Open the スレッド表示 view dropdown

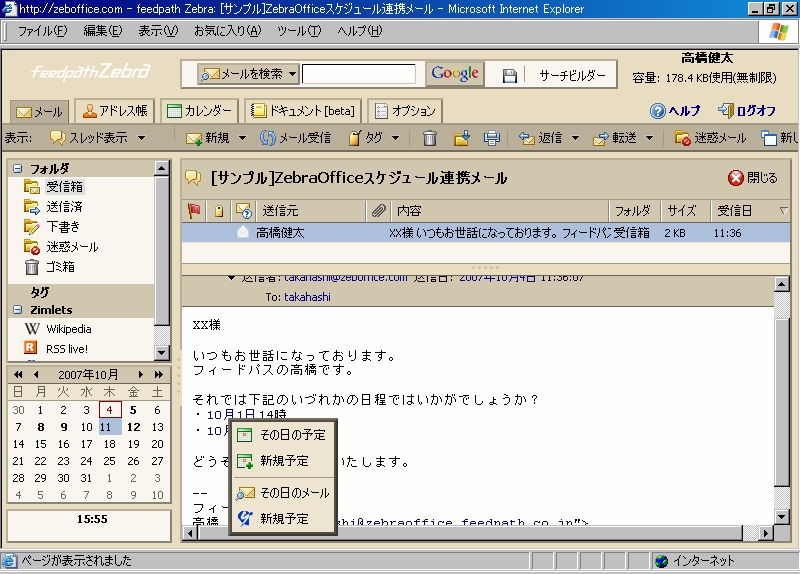point(141,138)
